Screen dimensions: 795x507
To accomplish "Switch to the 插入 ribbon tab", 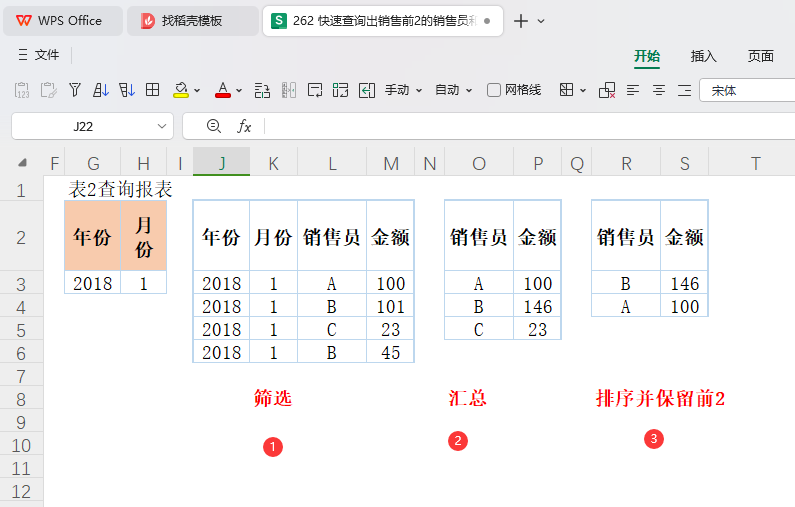I will click(704, 56).
